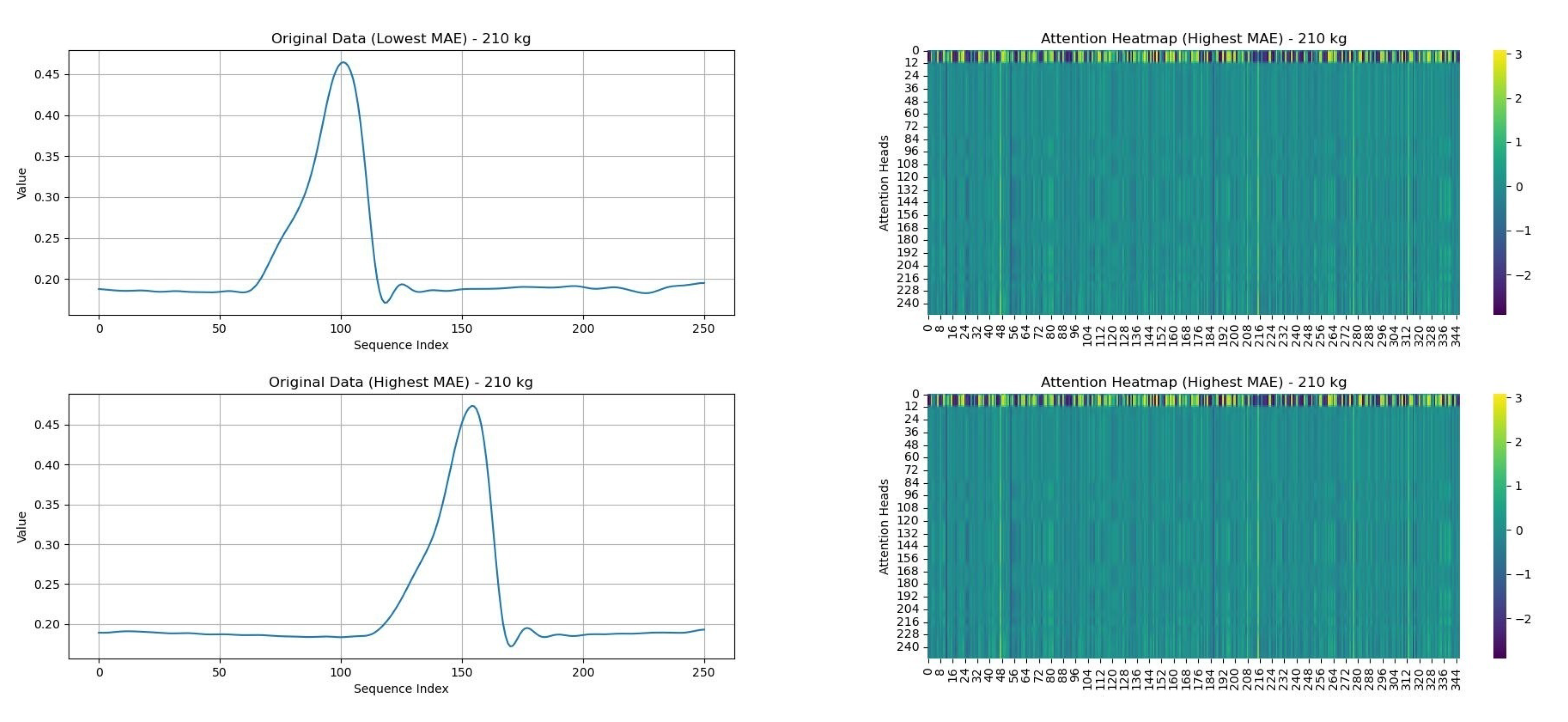Click y-tick '0.45' on the Lowest MAE plot
This screenshot has width=1568, height=722.
(x=47, y=74)
